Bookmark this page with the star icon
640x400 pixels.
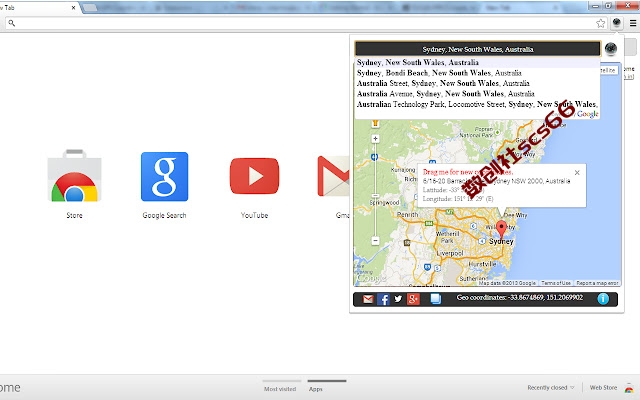click(600, 23)
